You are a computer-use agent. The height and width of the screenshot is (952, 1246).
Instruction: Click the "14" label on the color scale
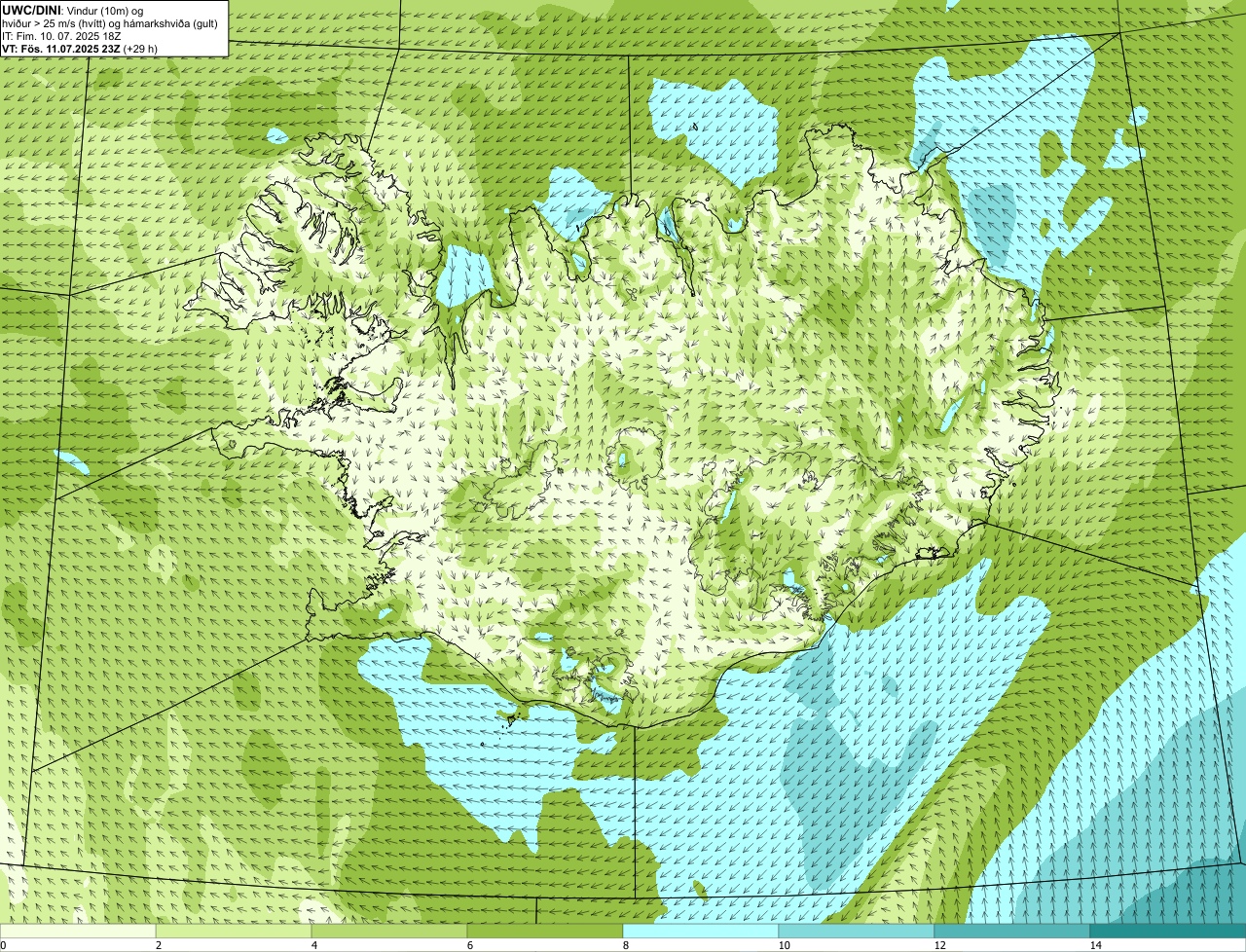[x=1096, y=945]
